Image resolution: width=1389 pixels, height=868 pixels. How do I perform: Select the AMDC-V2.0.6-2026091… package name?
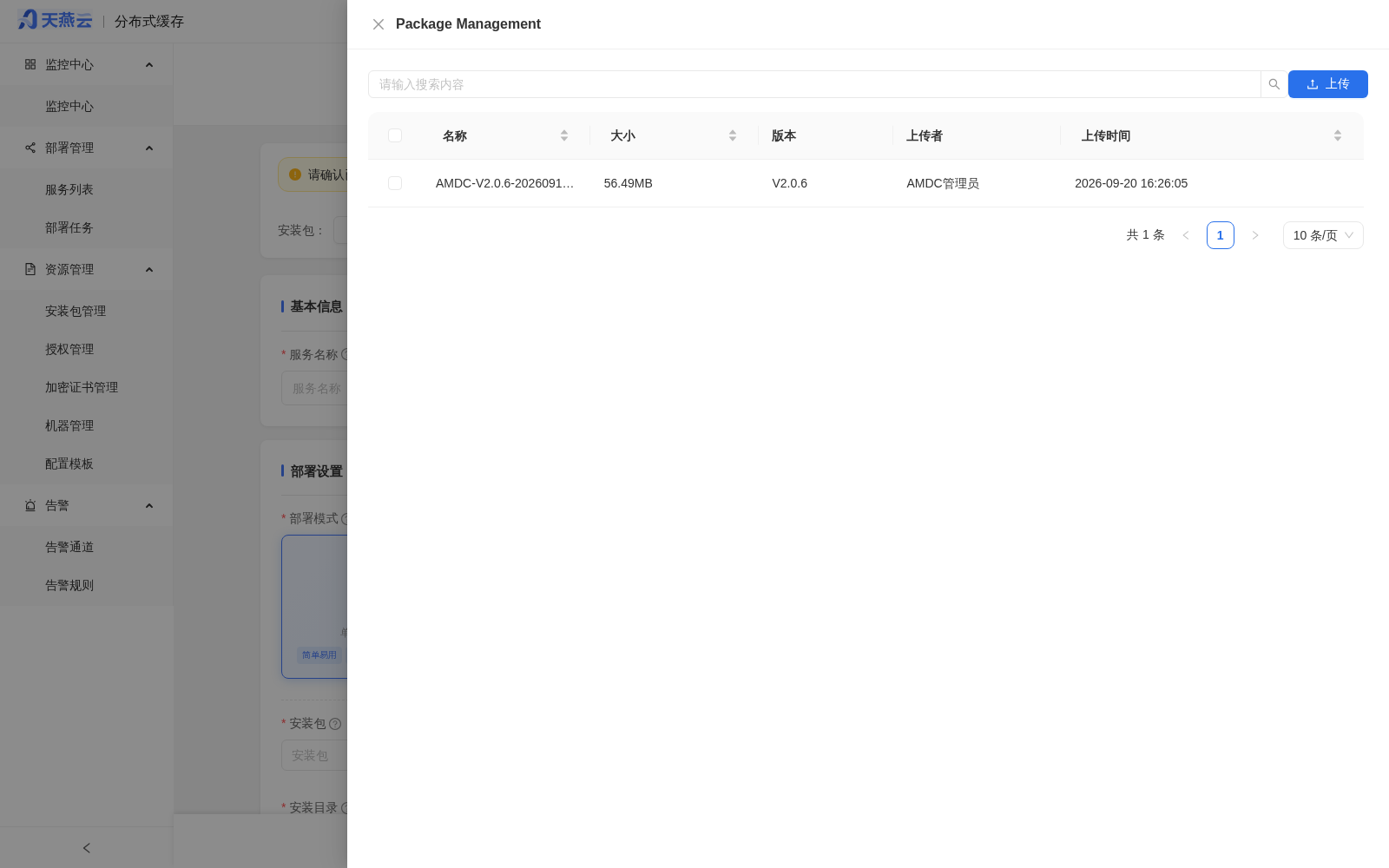click(504, 183)
